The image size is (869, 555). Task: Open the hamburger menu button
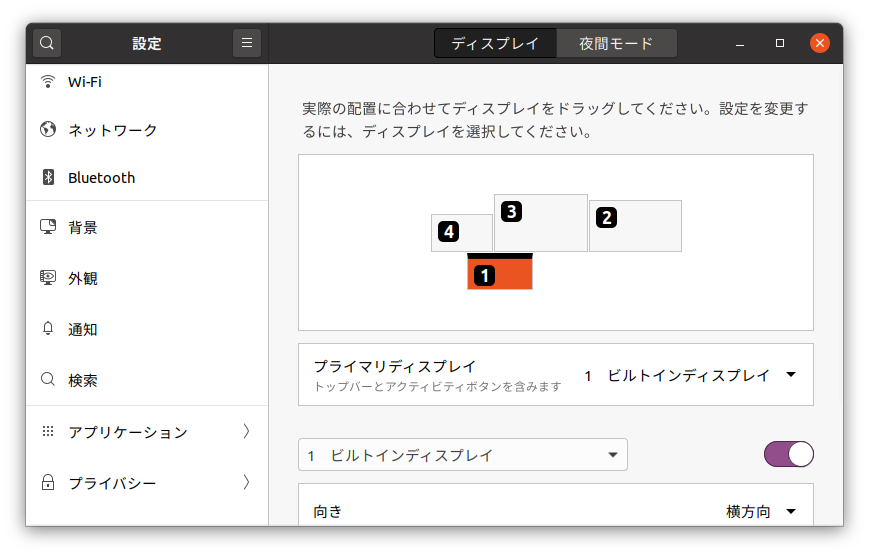click(247, 43)
